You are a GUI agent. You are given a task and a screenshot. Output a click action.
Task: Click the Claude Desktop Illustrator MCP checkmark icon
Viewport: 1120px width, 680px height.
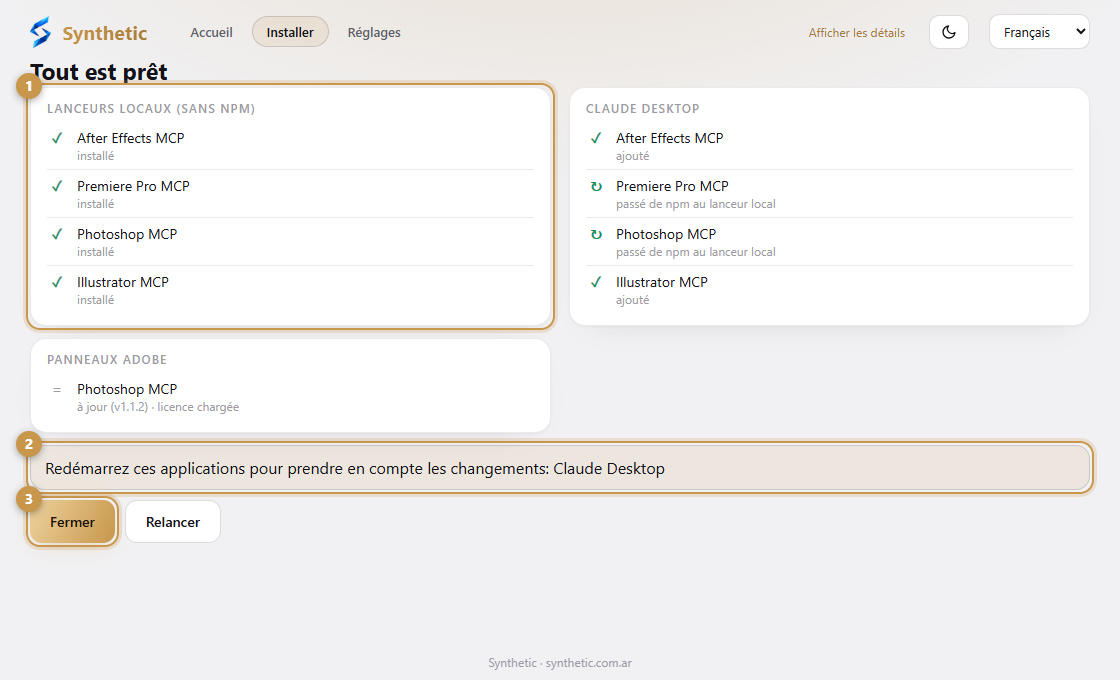pos(596,282)
